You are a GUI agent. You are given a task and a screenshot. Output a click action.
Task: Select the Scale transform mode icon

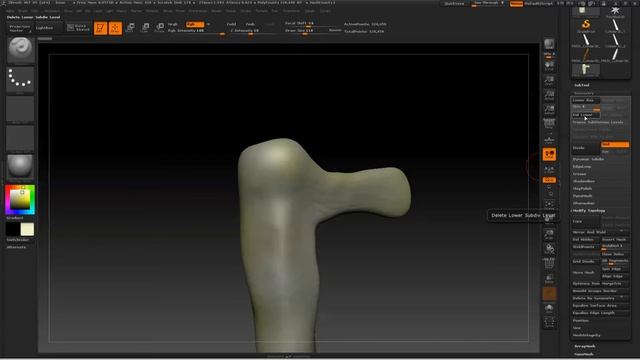(145, 28)
